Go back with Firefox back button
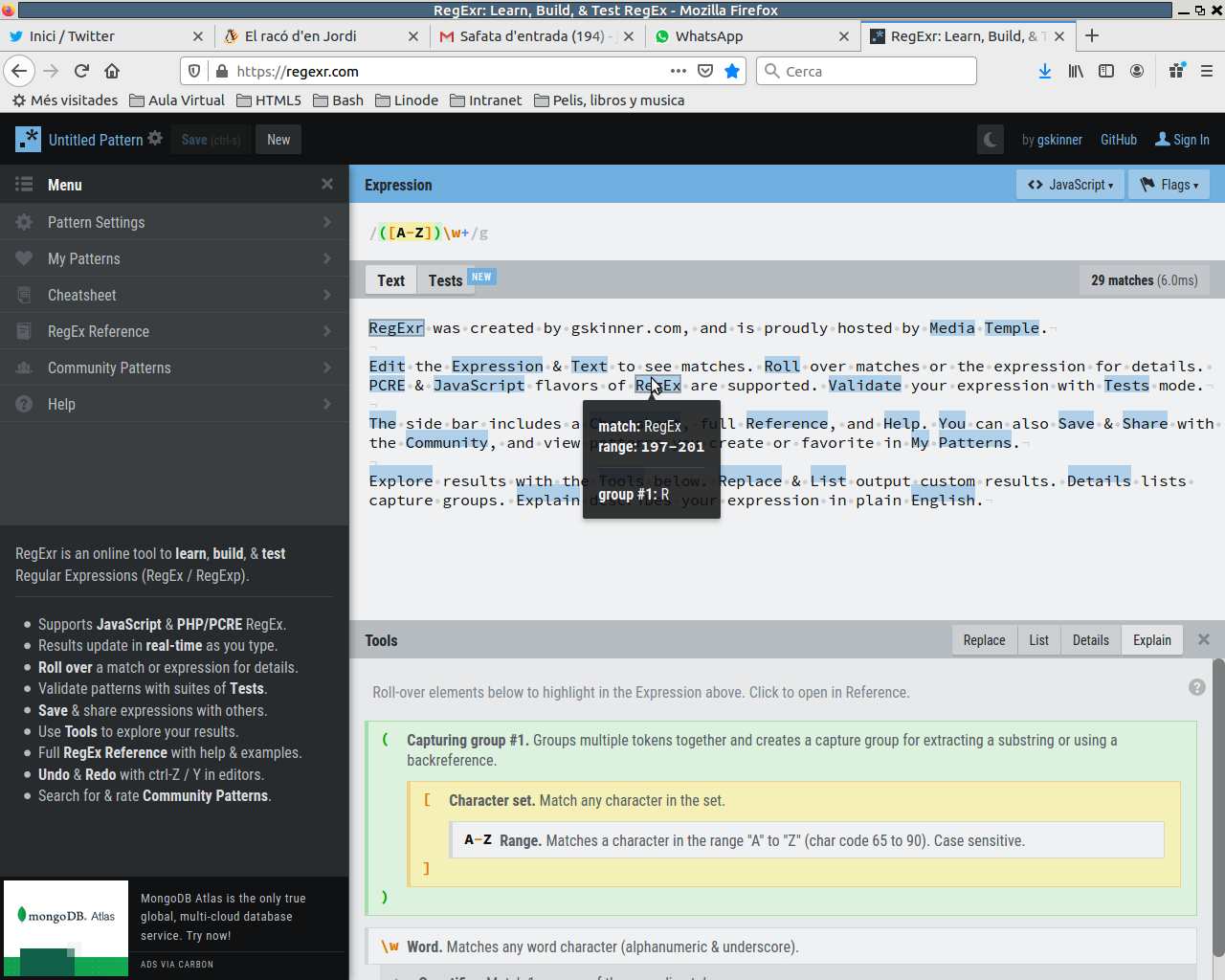 pos(19,71)
